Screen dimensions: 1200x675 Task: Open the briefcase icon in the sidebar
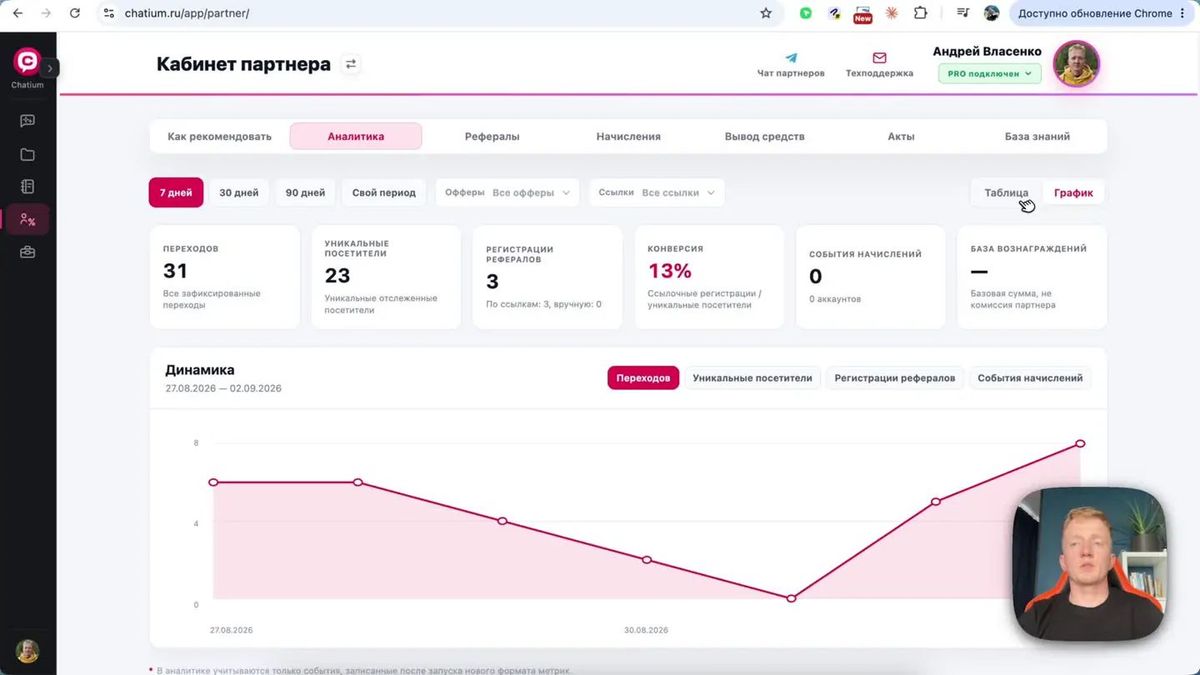click(27, 253)
